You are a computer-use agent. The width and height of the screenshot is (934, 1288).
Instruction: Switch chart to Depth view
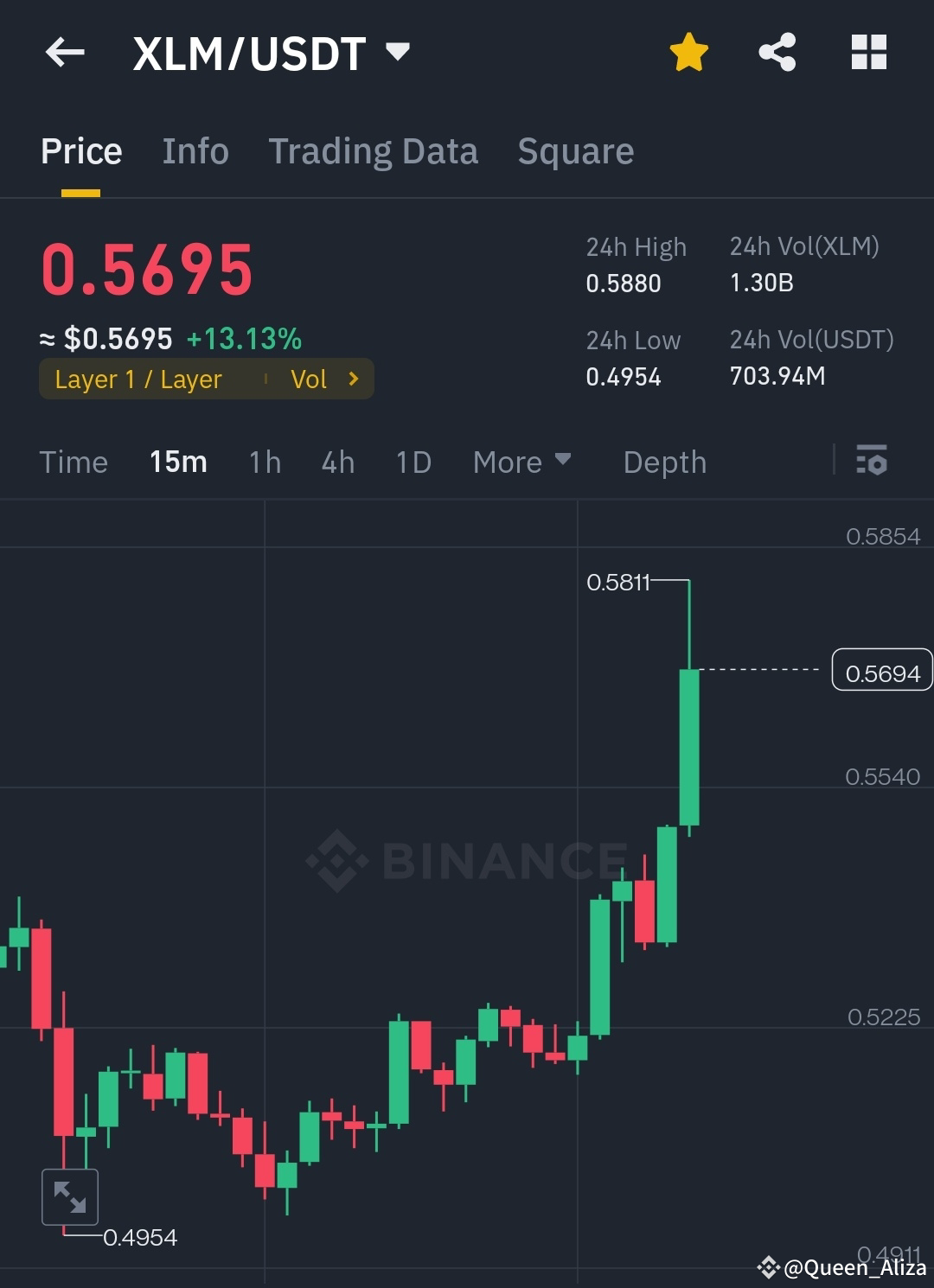point(664,462)
